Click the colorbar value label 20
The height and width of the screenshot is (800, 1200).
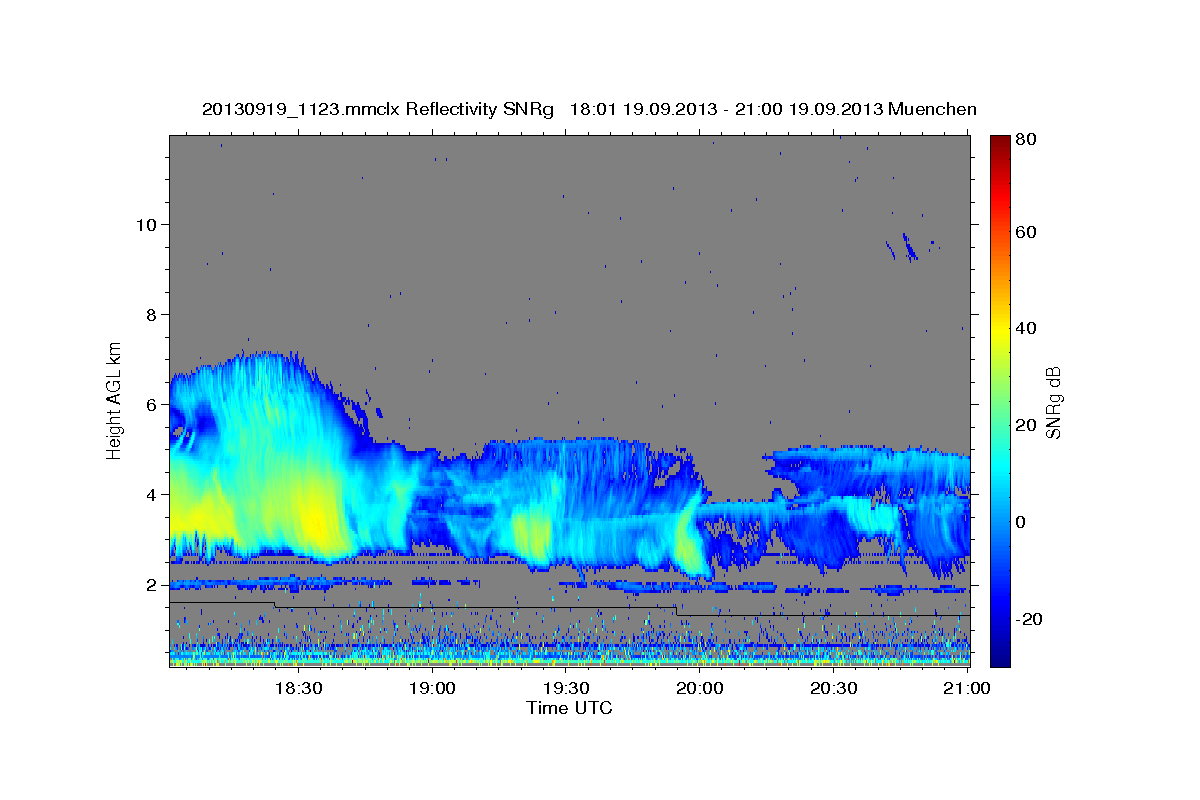tap(1028, 425)
